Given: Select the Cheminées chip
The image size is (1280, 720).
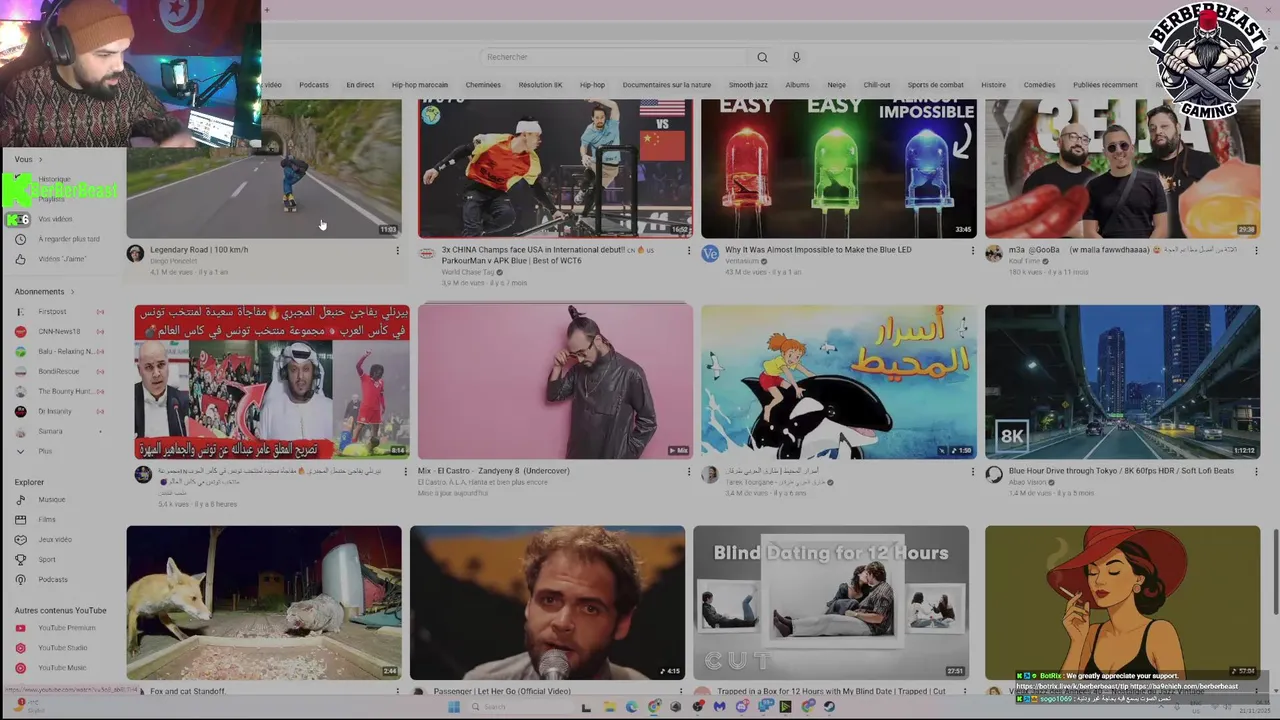Looking at the screenshot, I should click(483, 85).
